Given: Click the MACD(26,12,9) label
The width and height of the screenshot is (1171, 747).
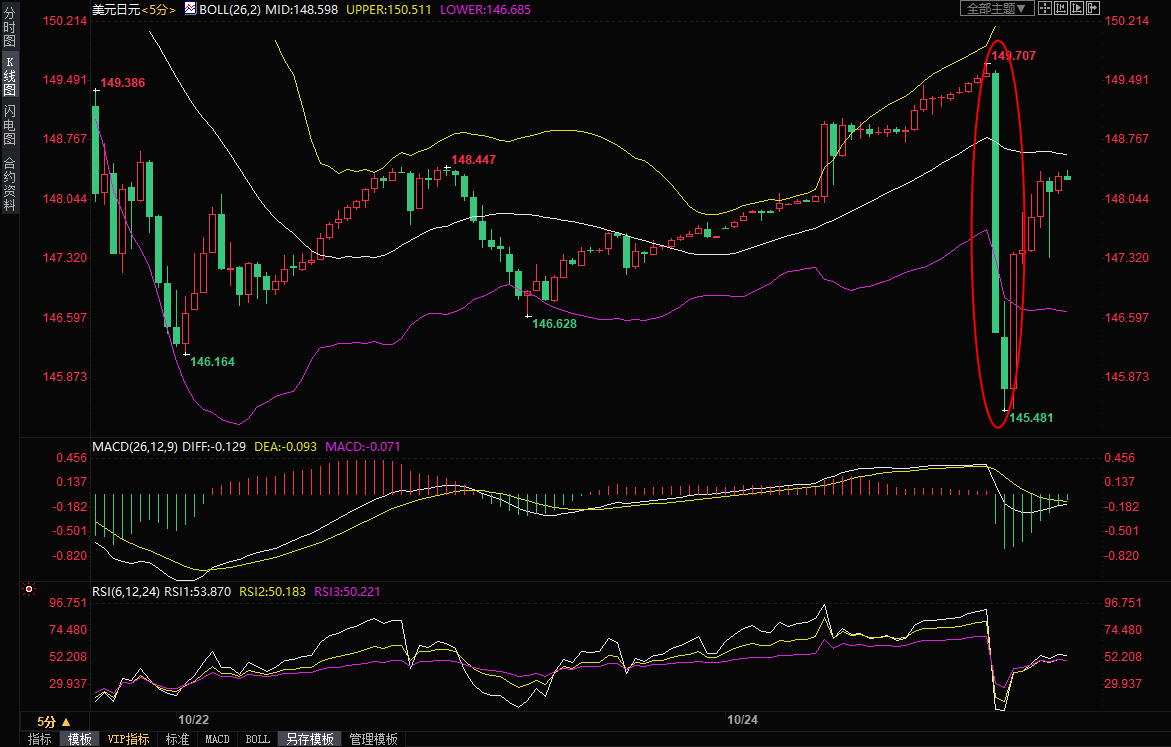Looking at the screenshot, I should click(x=135, y=447).
